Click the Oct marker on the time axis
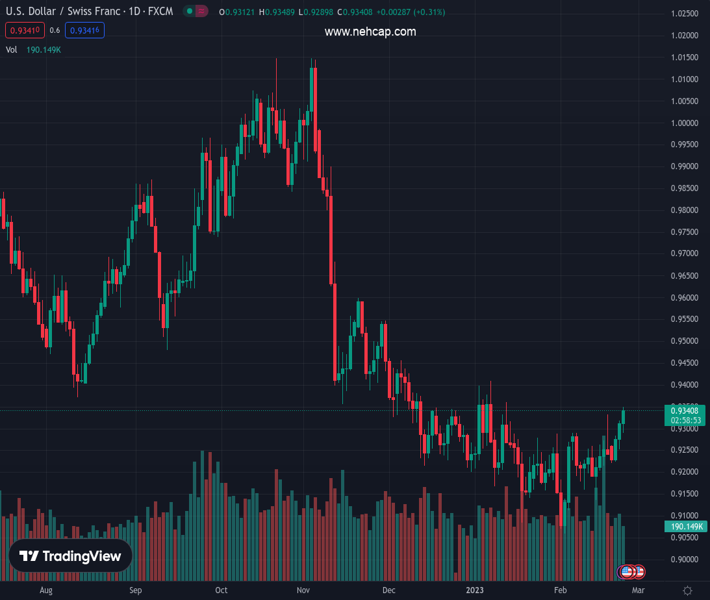 (222, 591)
